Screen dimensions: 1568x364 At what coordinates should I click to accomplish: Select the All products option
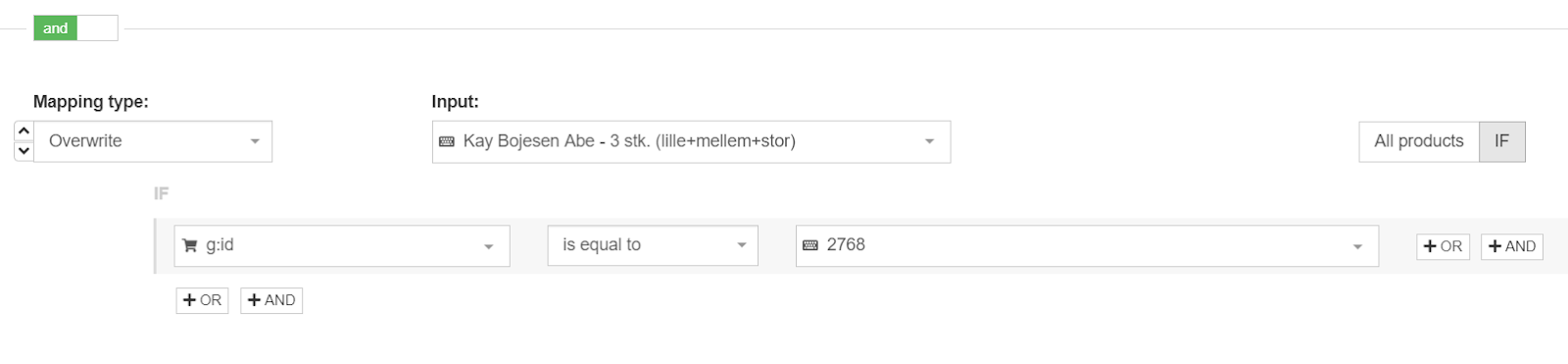tap(1419, 141)
